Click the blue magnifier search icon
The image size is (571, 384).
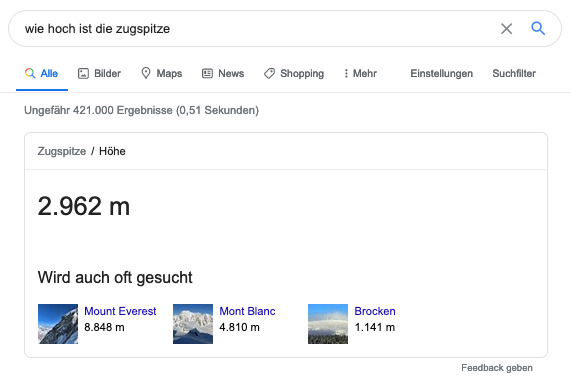coord(538,28)
